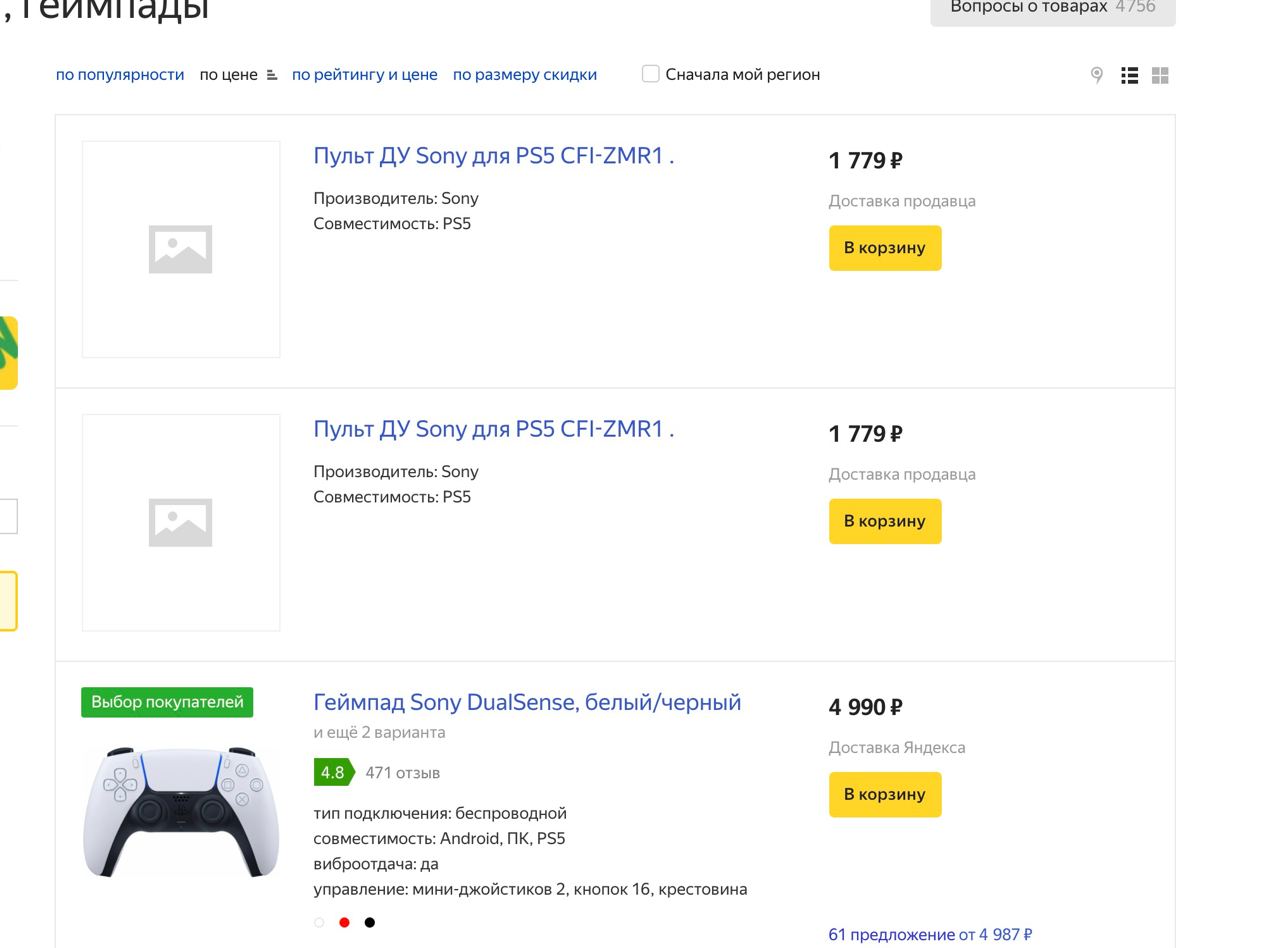Click the green 4.8 rating badge

pyautogui.click(x=333, y=772)
